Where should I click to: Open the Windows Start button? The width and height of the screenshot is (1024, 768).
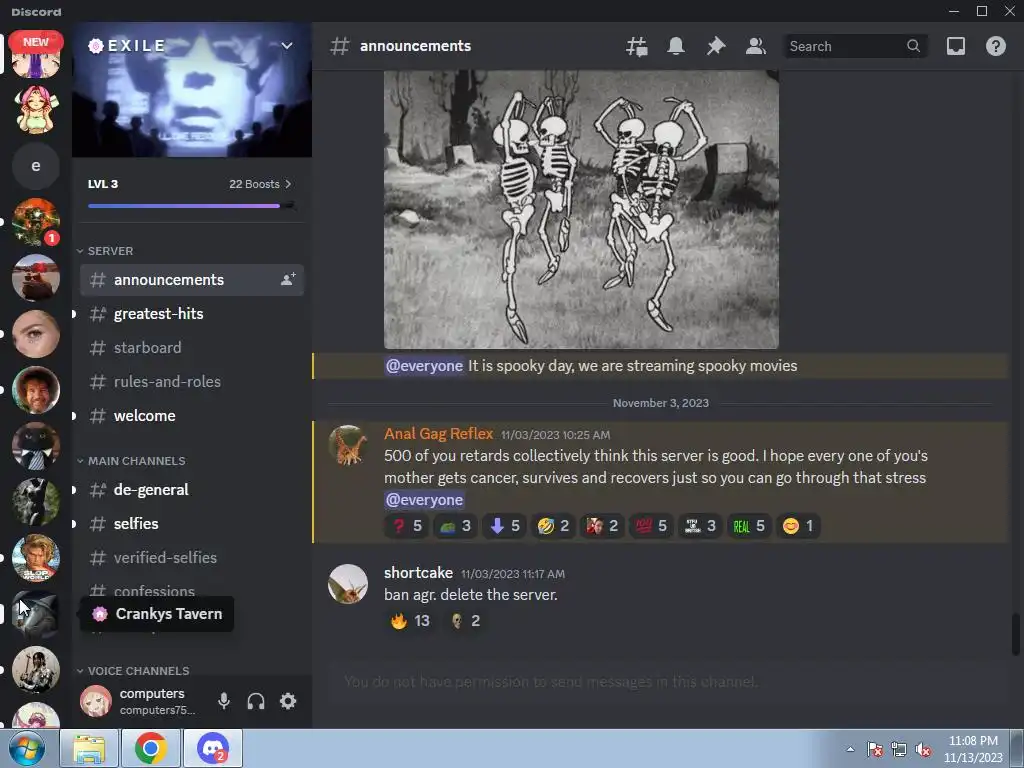(x=27, y=748)
